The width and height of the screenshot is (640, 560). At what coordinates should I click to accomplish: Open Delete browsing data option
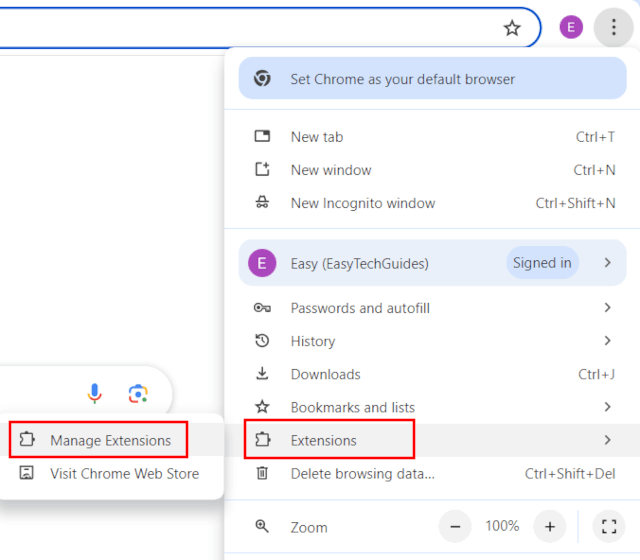click(x=362, y=473)
